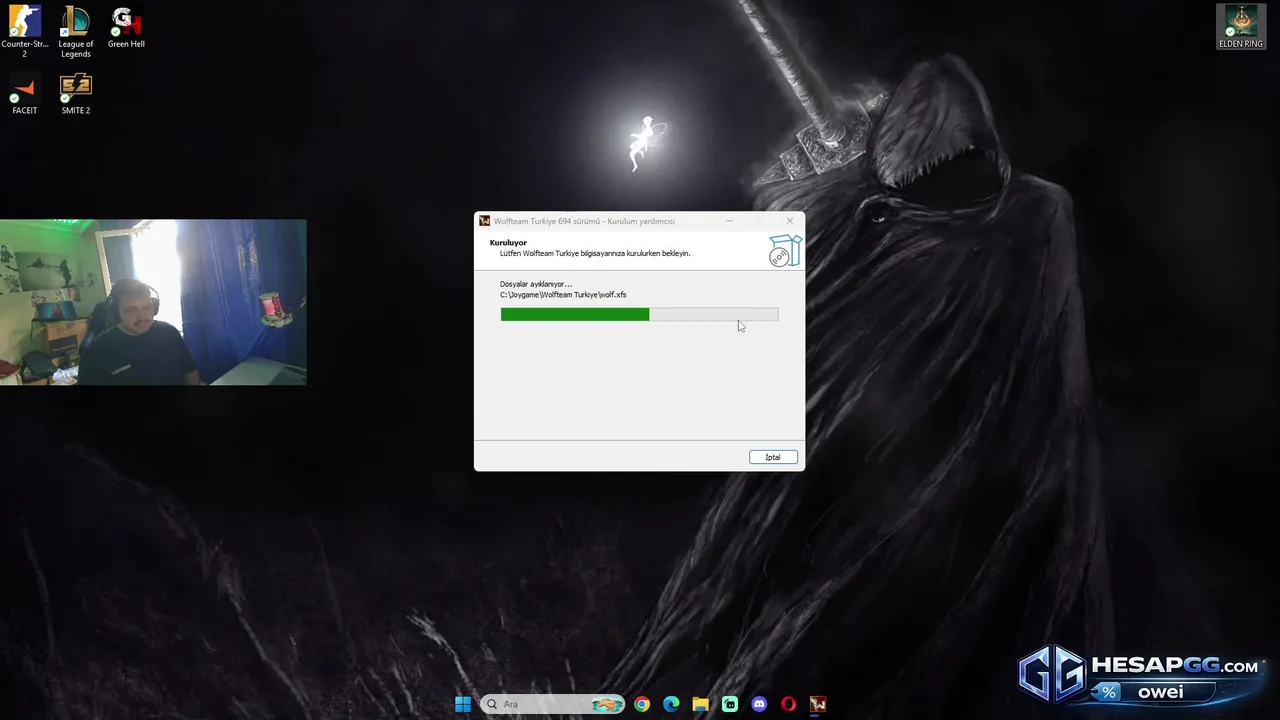Click the 'Lütfen Wolfteam Turkiye' waiting message
This screenshot has width=1280, height=720.
[x=595, y=254]
